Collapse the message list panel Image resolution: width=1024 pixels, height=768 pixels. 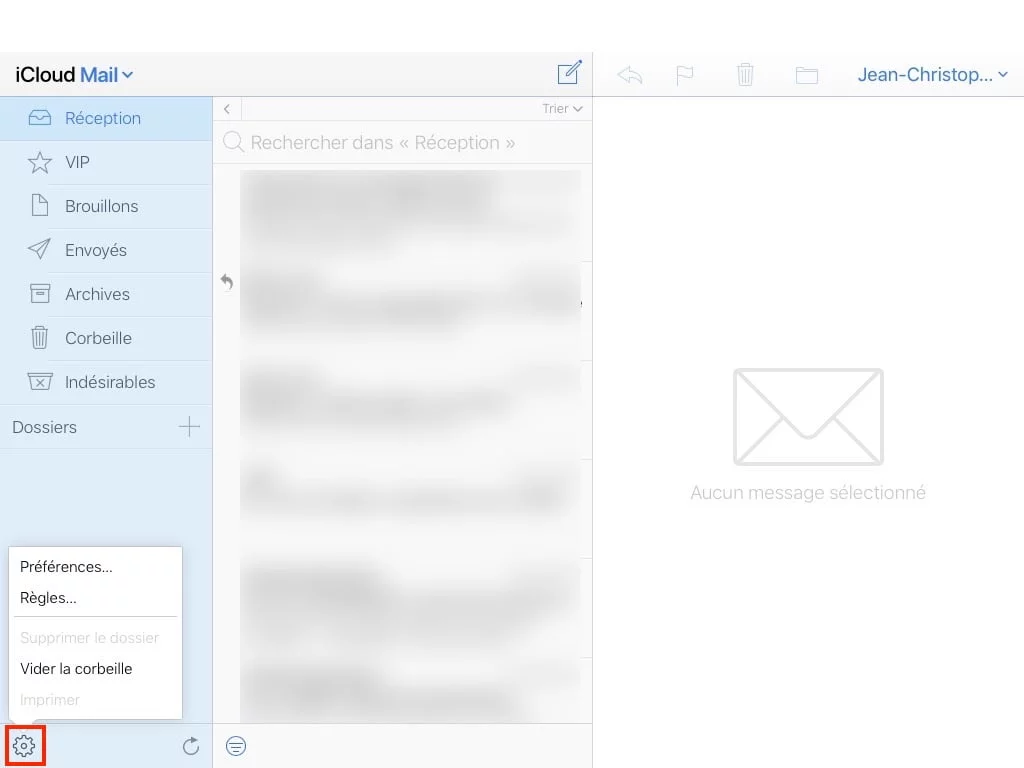pos(227,108)
